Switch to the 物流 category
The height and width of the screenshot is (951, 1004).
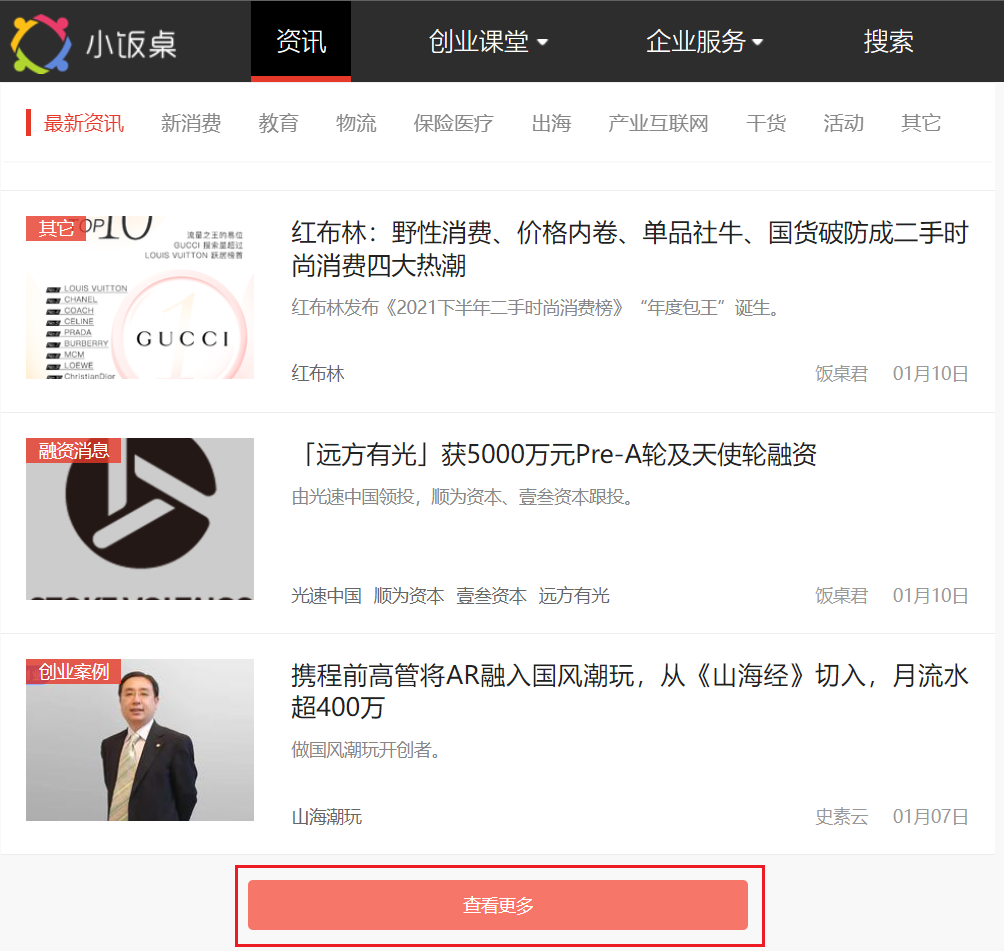[356, 123]
